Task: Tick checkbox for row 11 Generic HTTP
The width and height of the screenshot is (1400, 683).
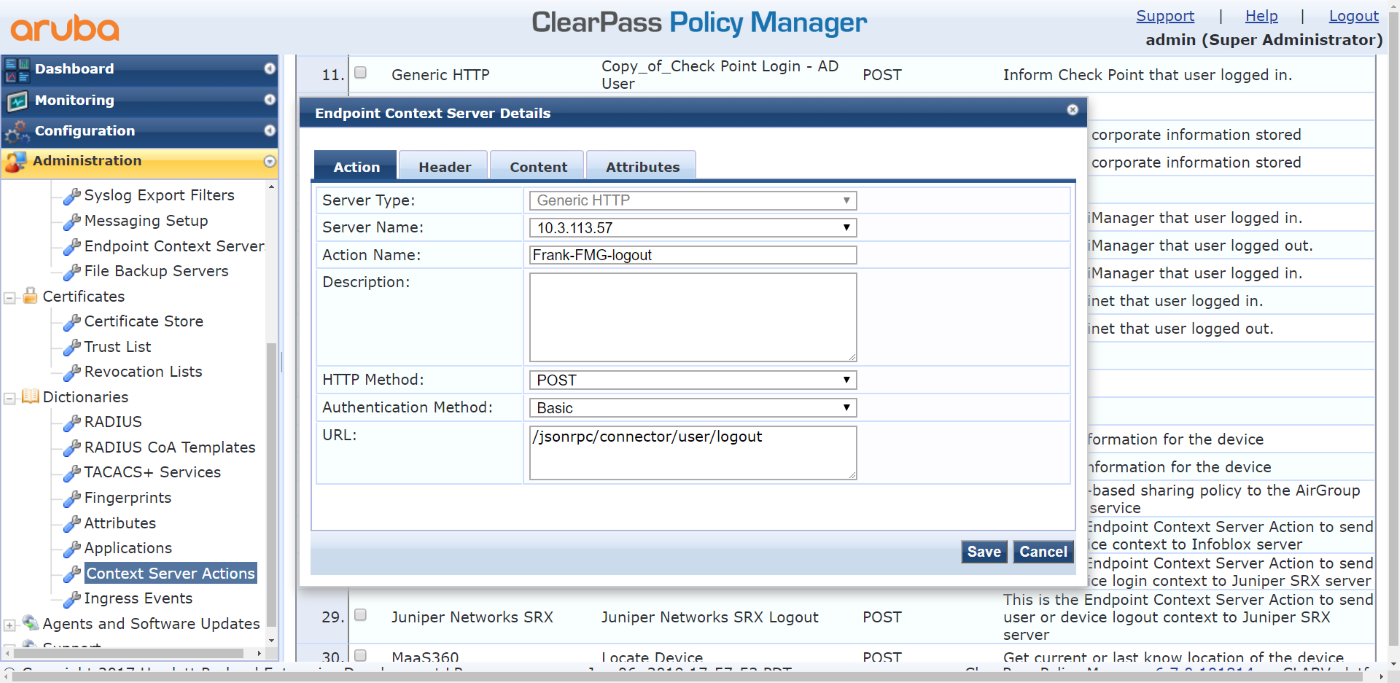Action: pos(361,72)
